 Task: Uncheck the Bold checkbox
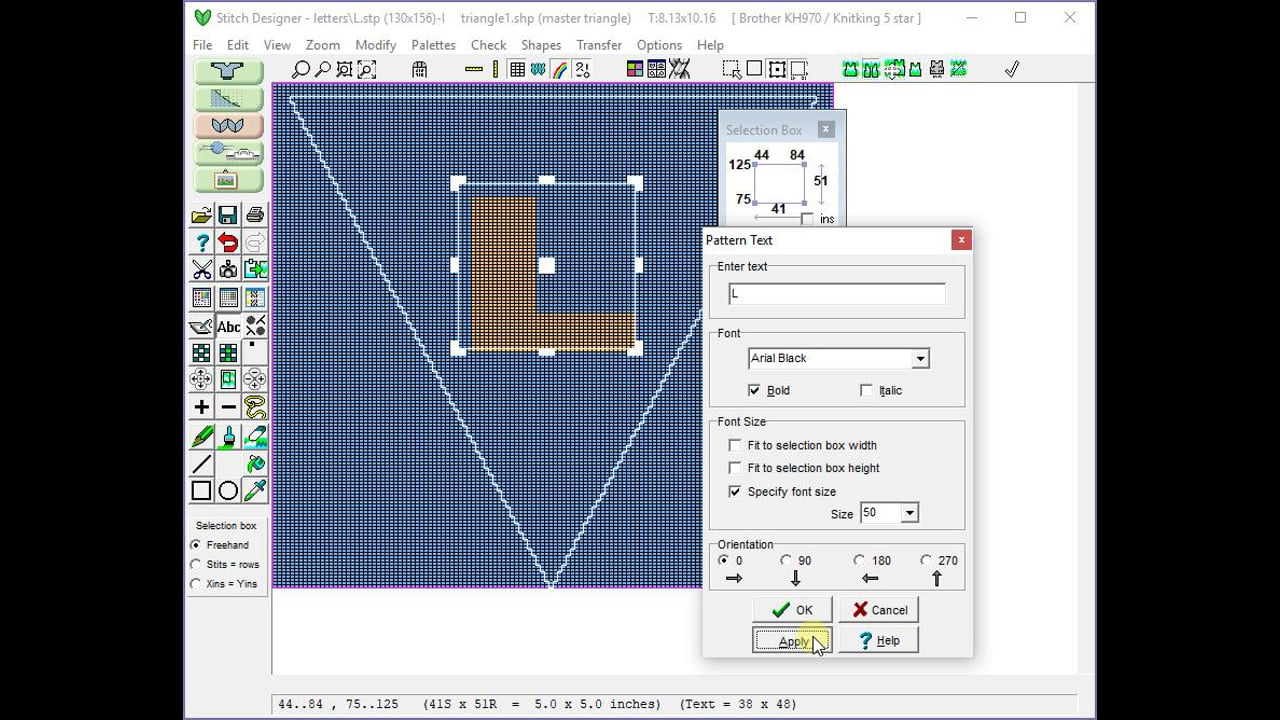tap(754, 390)
